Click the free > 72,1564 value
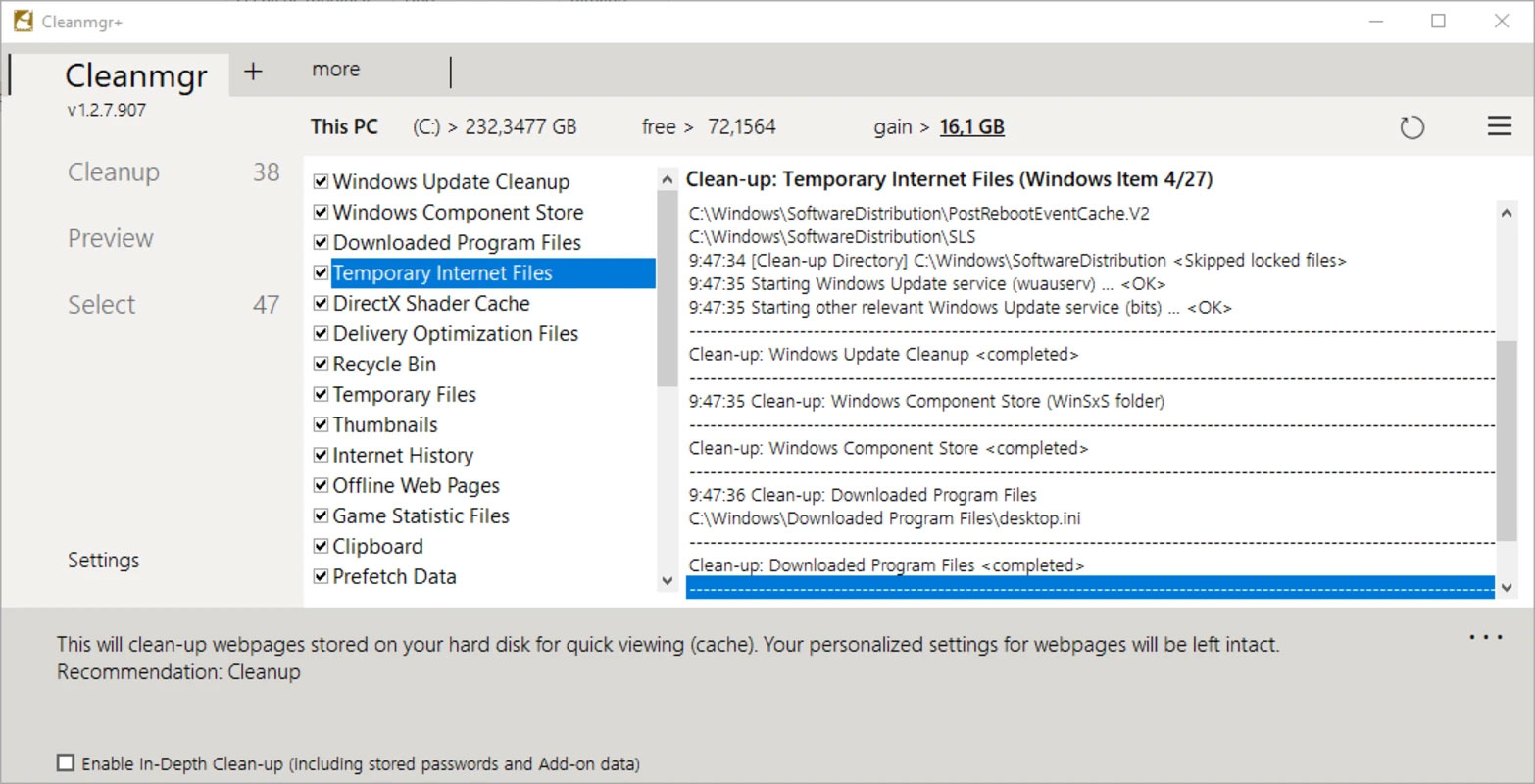This screenshot has height=784, width=1535. click(709, 127)
